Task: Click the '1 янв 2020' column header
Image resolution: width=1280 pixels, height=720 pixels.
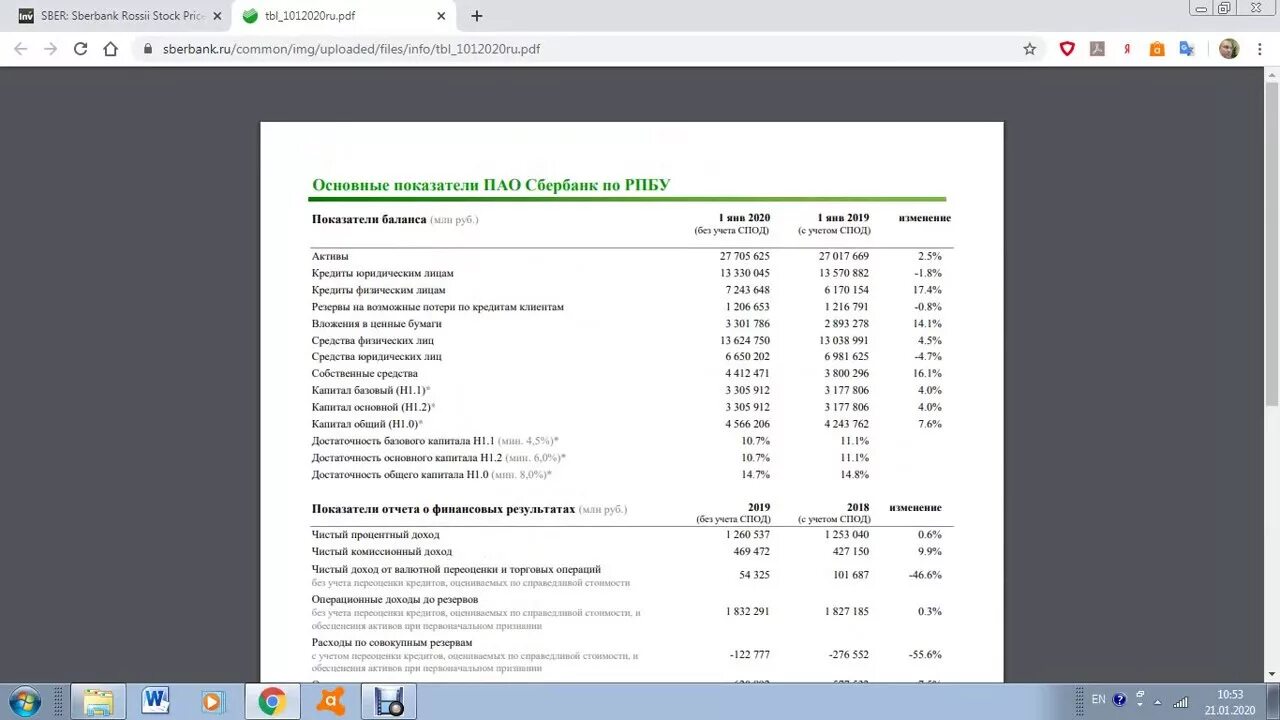Action: tap(744, 218)
